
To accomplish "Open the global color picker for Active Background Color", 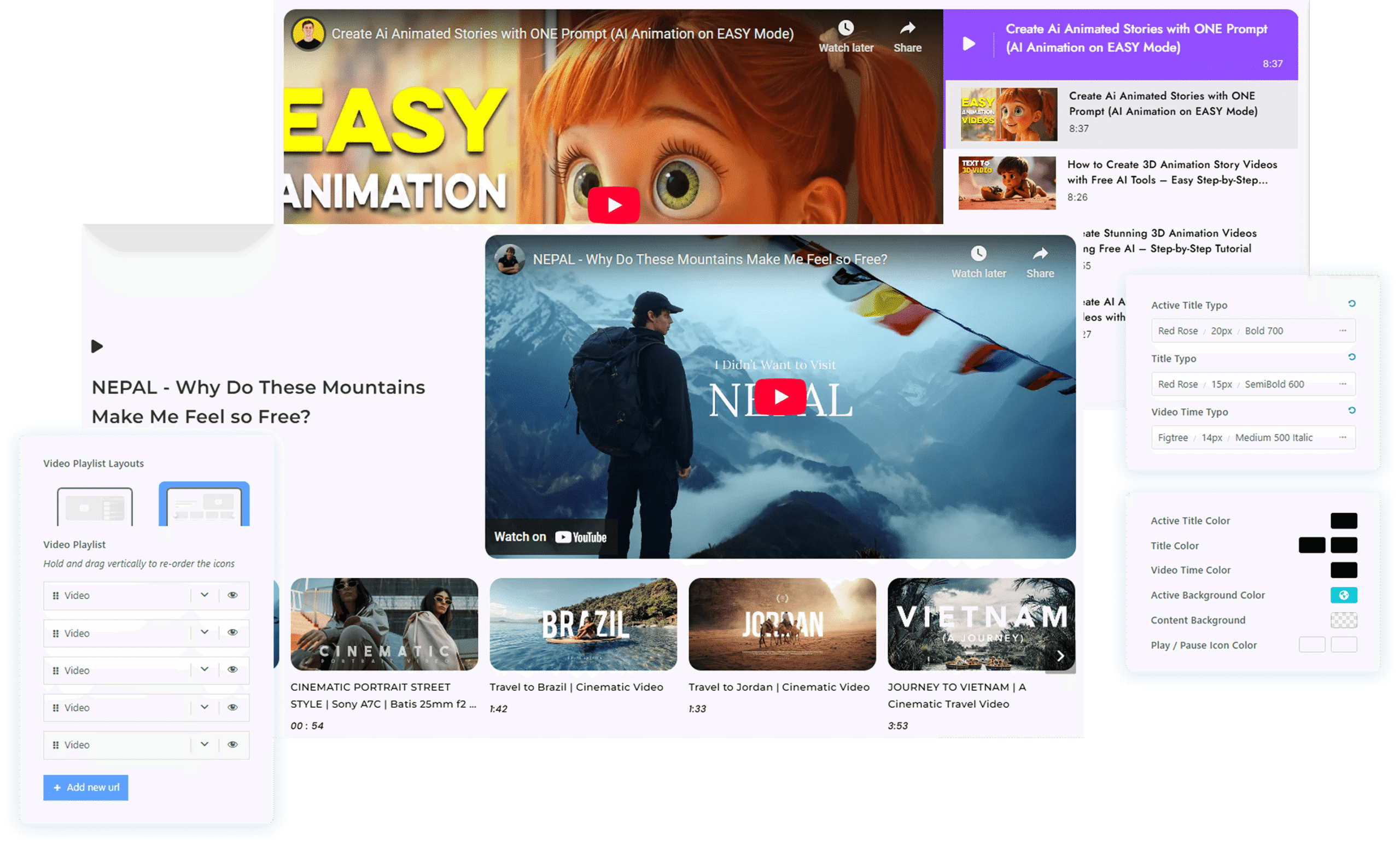I will click(x=1343, y=595).
